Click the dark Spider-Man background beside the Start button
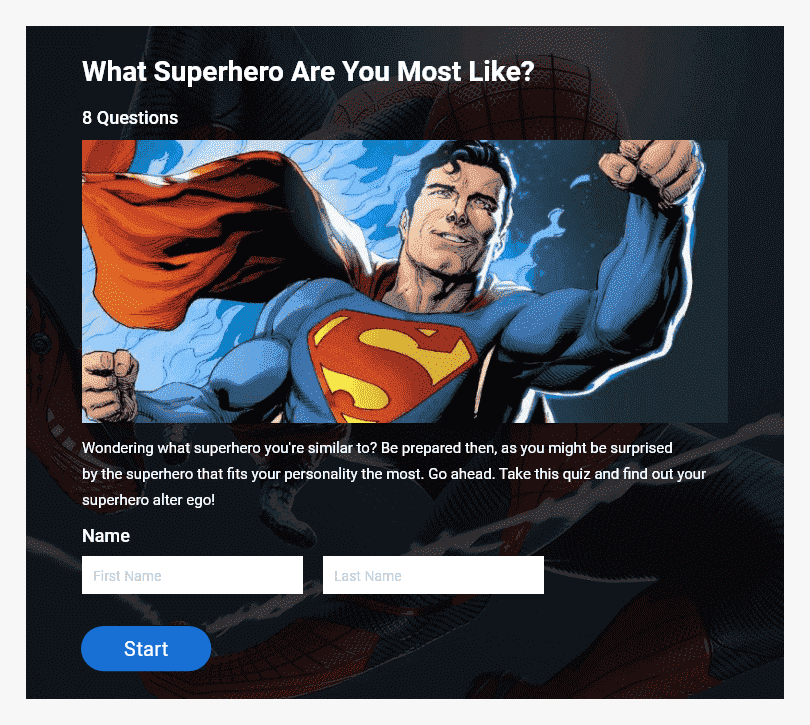The height and width of the screenshot is (725, 810). [x=413, y=649]
